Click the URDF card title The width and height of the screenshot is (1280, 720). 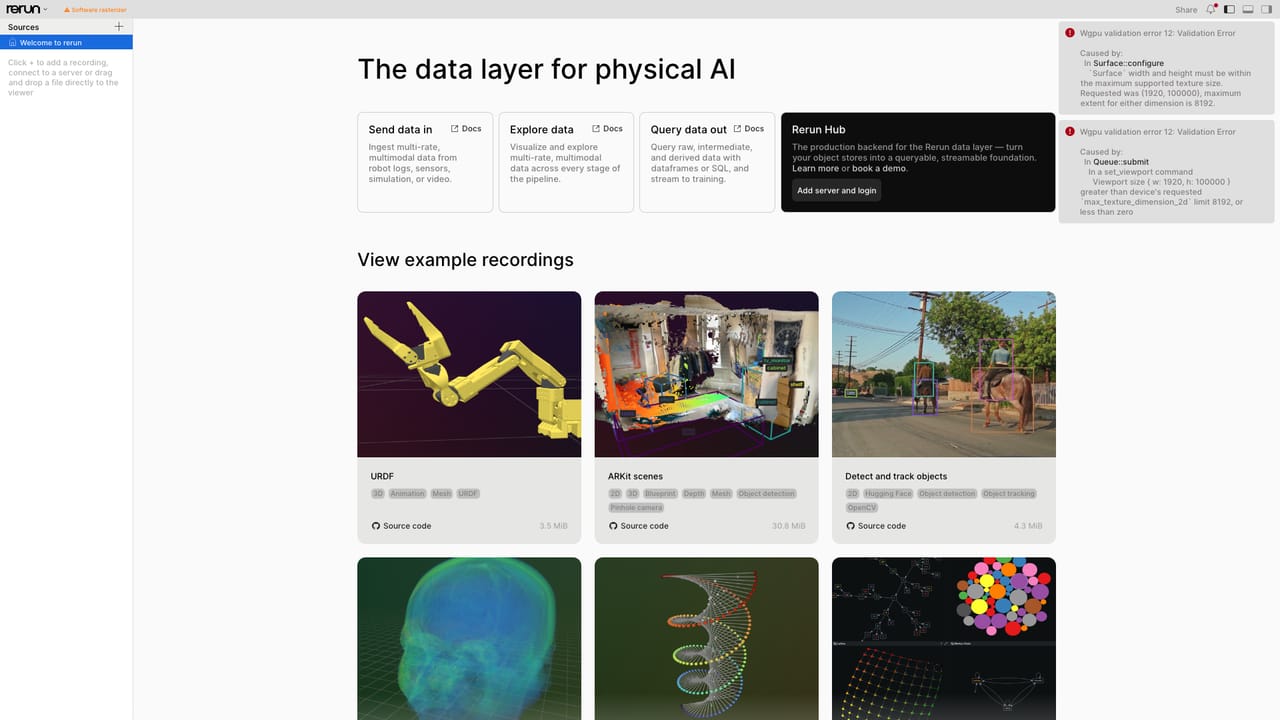tap(382, 476)
